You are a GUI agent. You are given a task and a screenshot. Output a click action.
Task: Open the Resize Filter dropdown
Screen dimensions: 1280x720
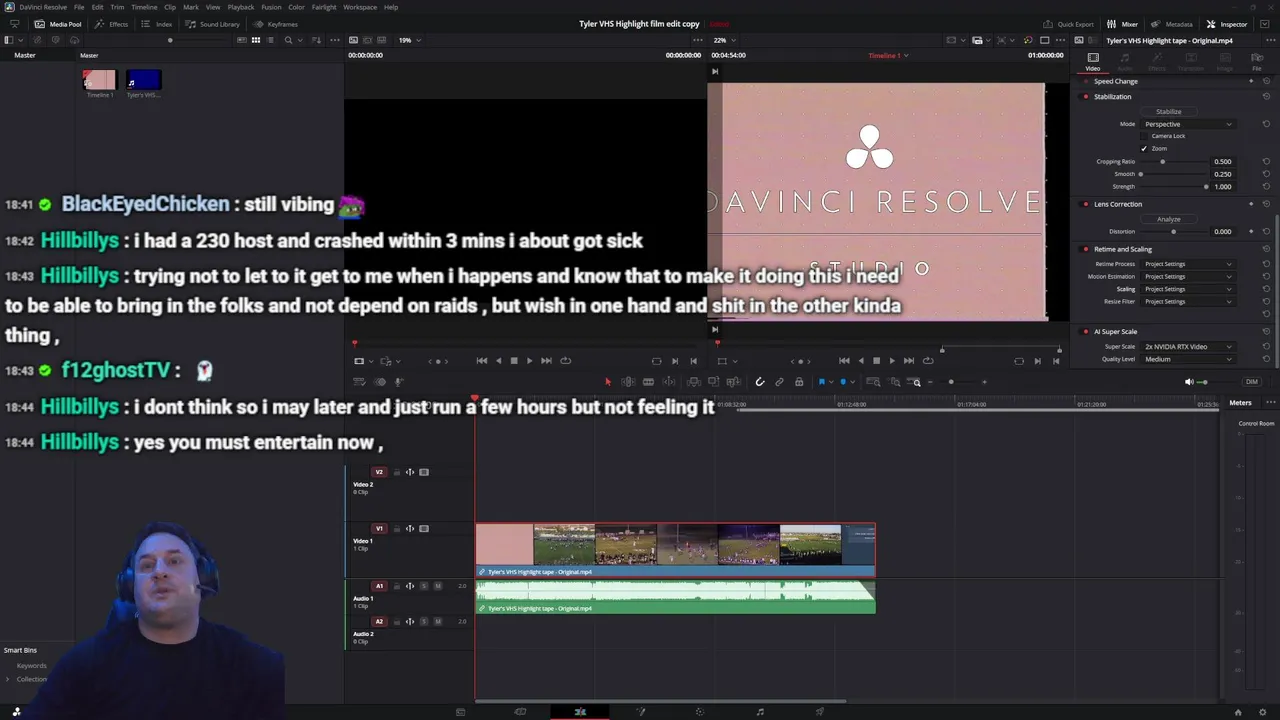[x=1188, y=301]
